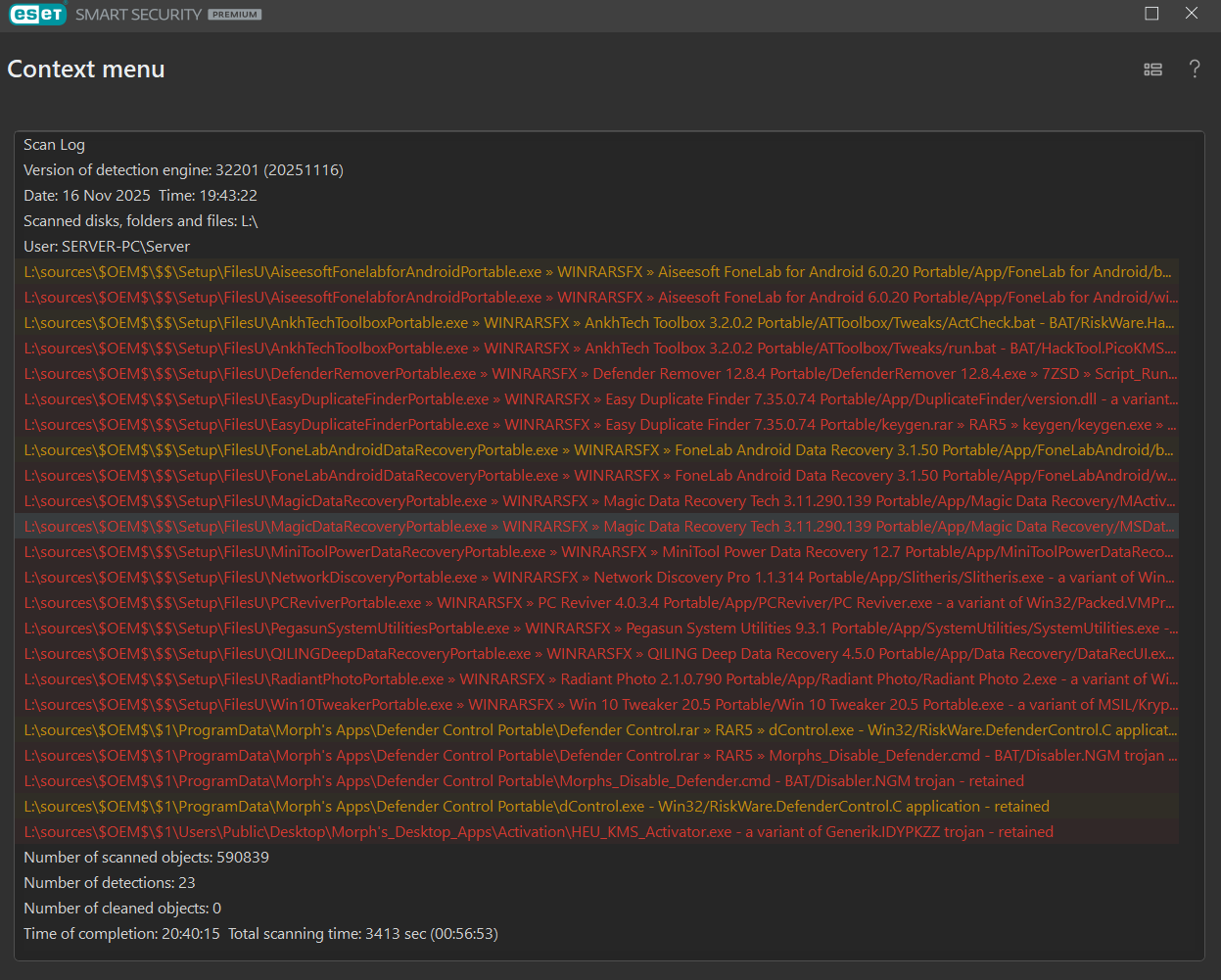Select the HEU_KMS_Activator.exe trojan entry
The image size is (1221, 980).
click(x=539, y=832)
